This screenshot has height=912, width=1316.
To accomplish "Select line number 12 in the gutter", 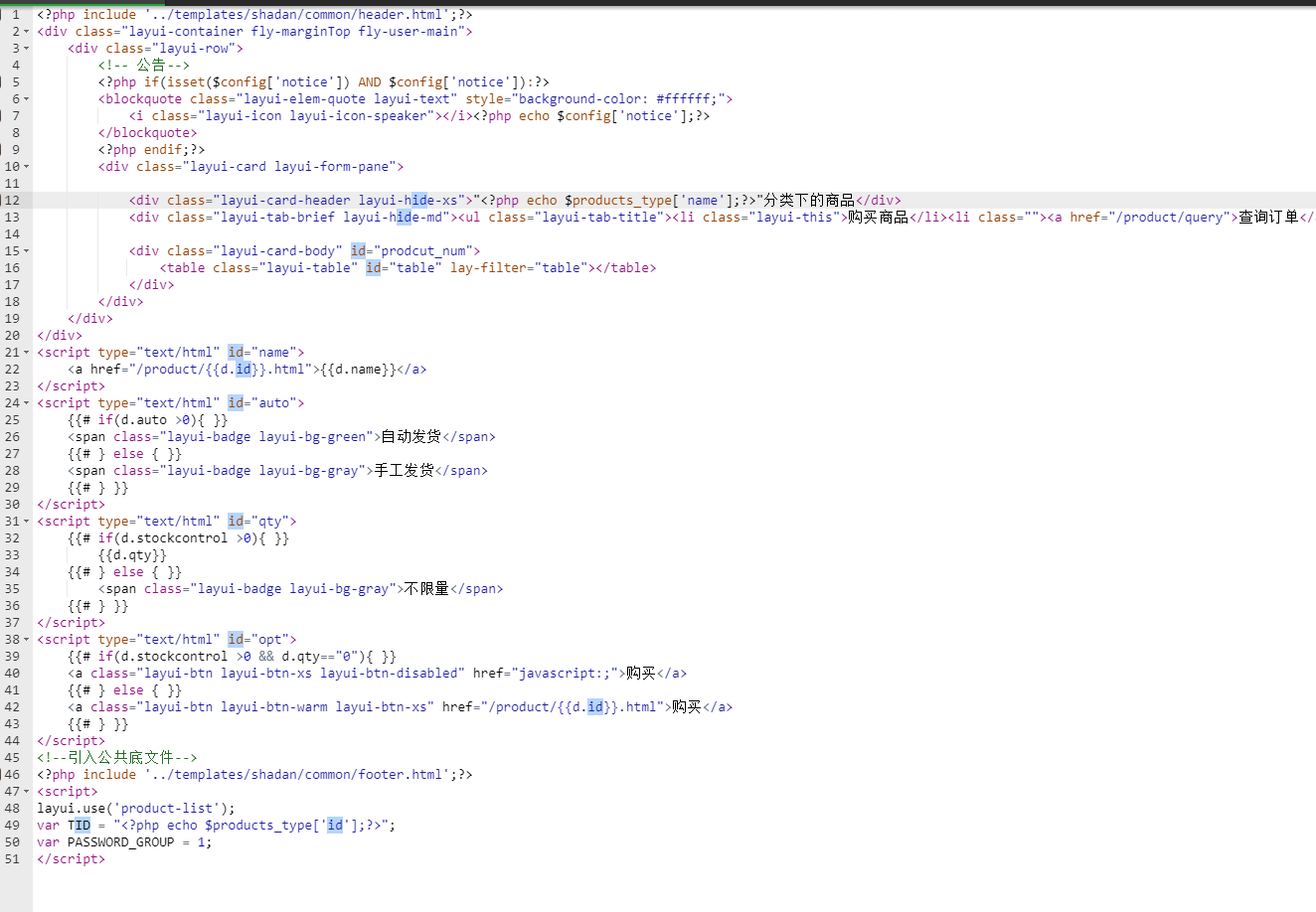I will tap(12, 201).
